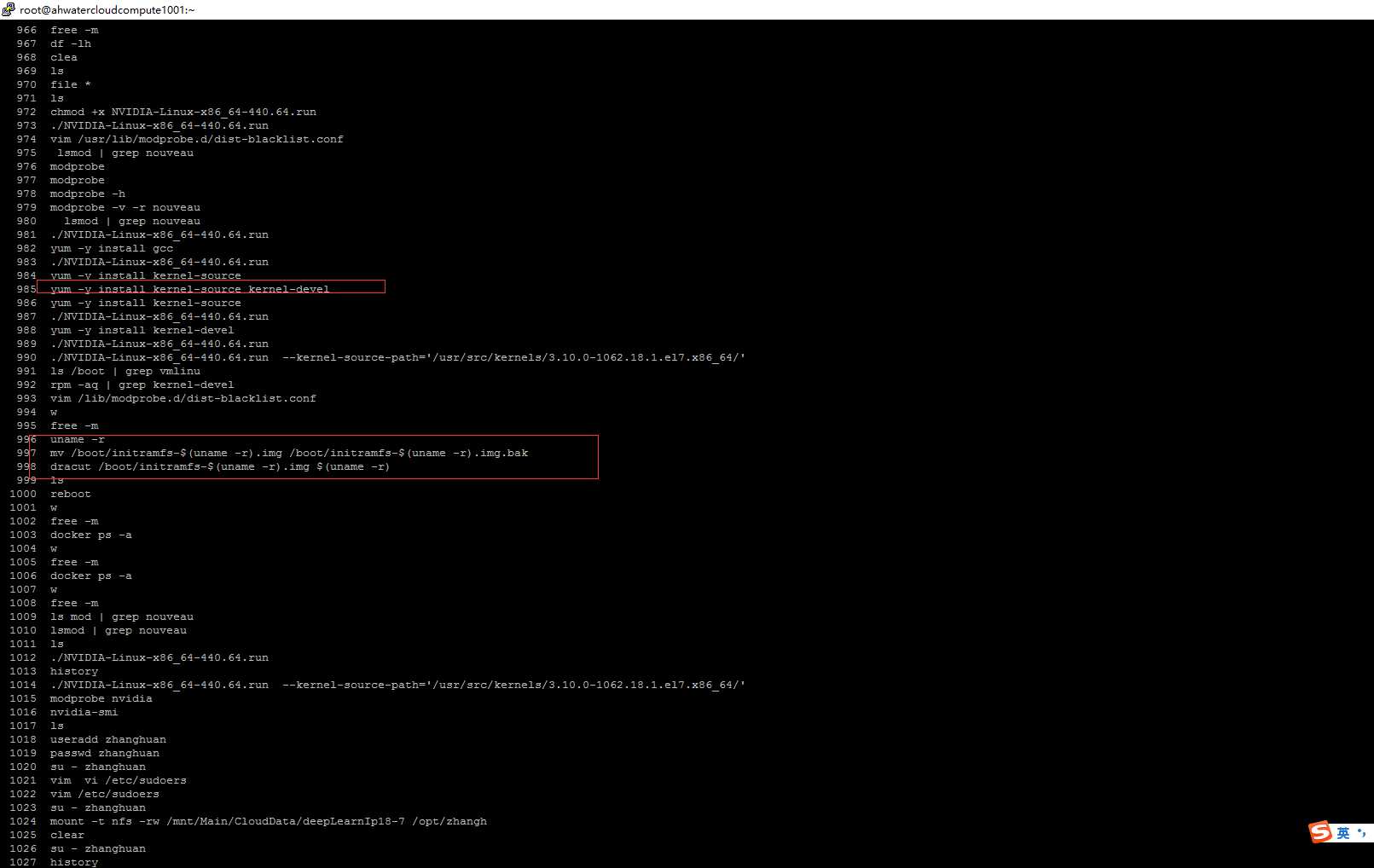Toggle the Sogou 英 language indicator
Image resolution: width=1374 pixels, height=868 pixels.
[1343, 832]
